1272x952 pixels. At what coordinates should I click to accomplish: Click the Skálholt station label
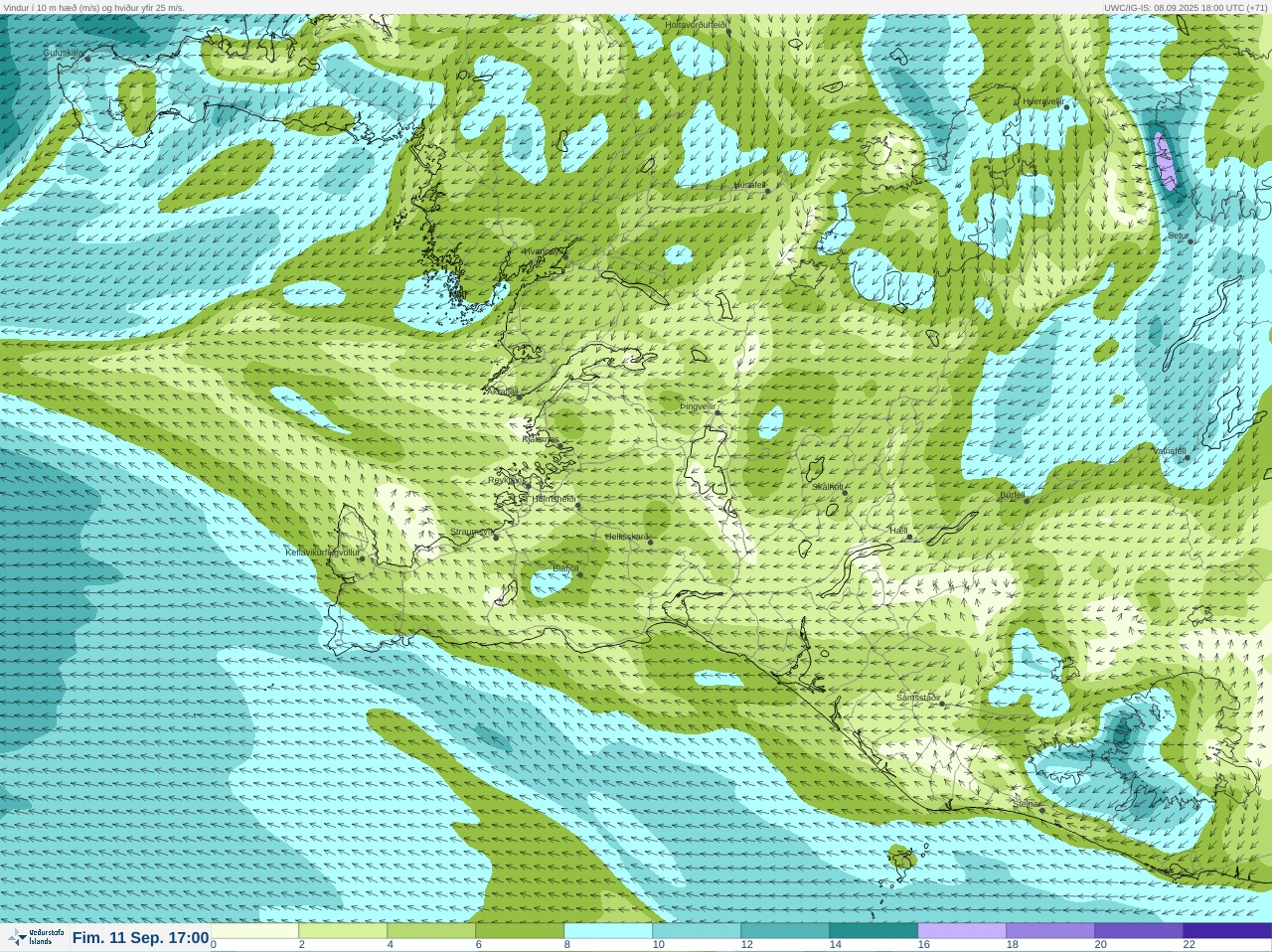coord(828,487)
